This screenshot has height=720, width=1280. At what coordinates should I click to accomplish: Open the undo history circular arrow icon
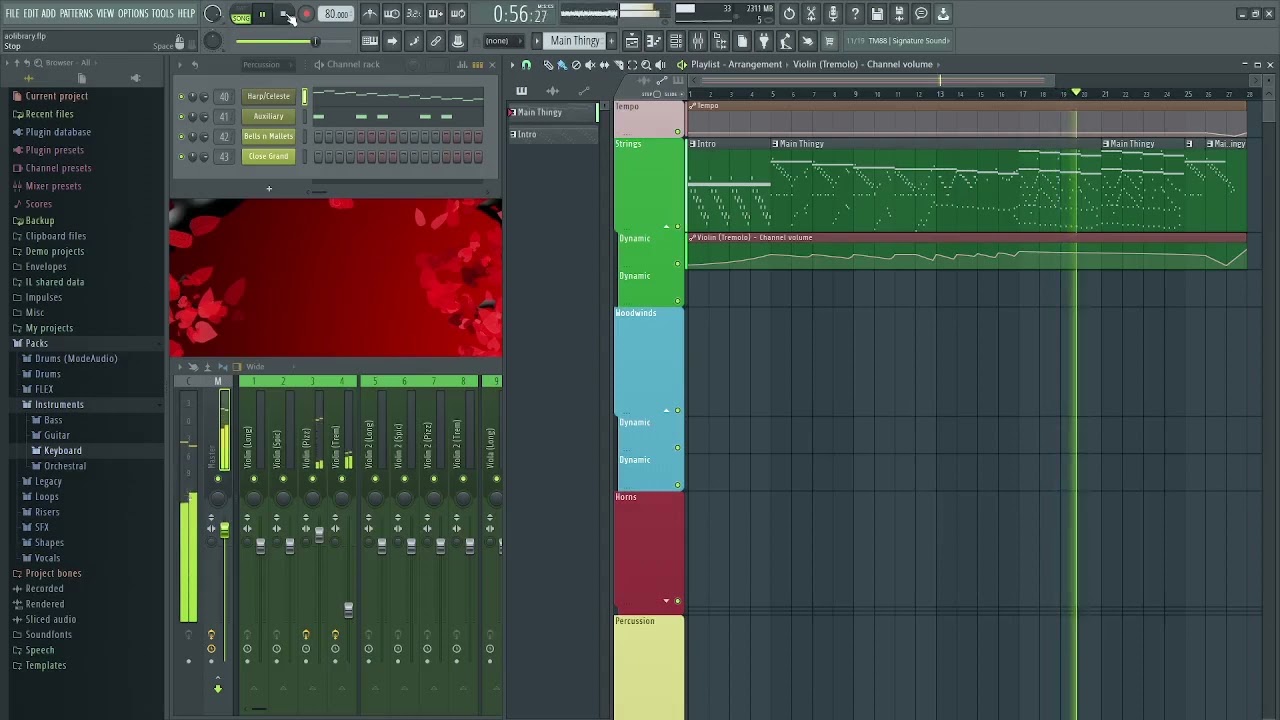[789, 14]
